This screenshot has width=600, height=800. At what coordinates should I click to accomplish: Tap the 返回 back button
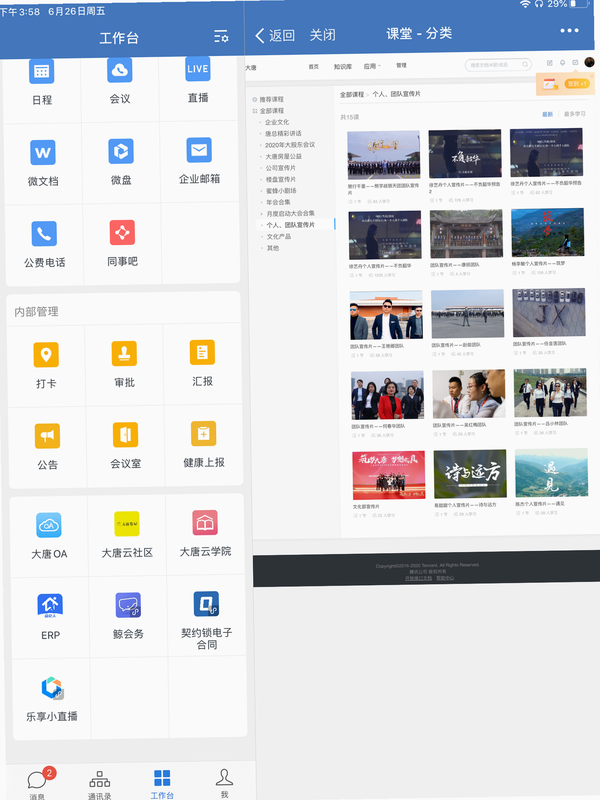(x=274, y=35)
